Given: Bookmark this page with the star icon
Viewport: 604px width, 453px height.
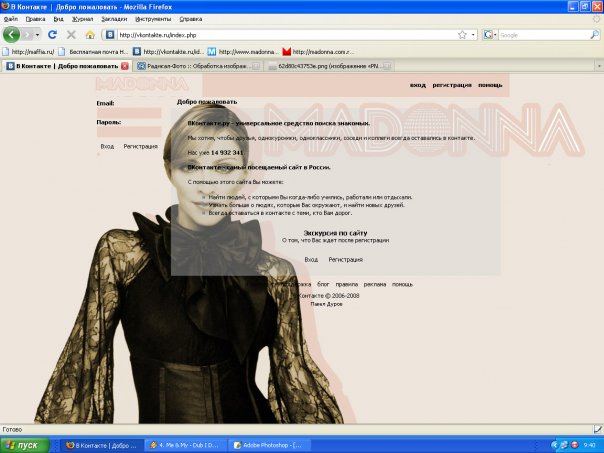Looking at the screenshot, I should pyautogui.click(x=462, y=35).
